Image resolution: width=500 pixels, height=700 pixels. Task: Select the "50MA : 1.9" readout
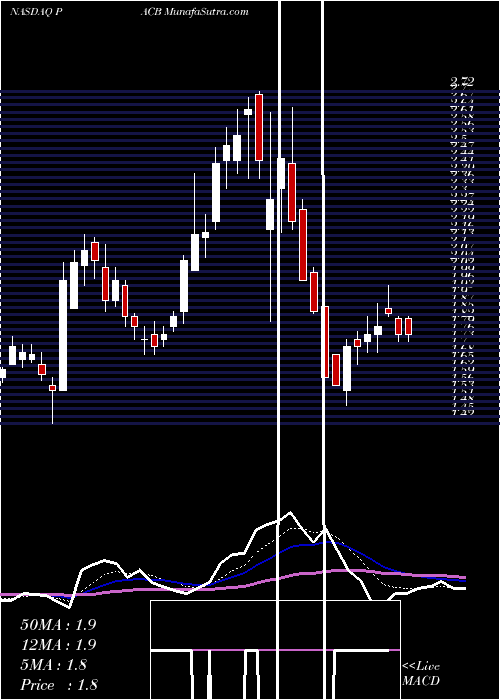tap(58, 625)
